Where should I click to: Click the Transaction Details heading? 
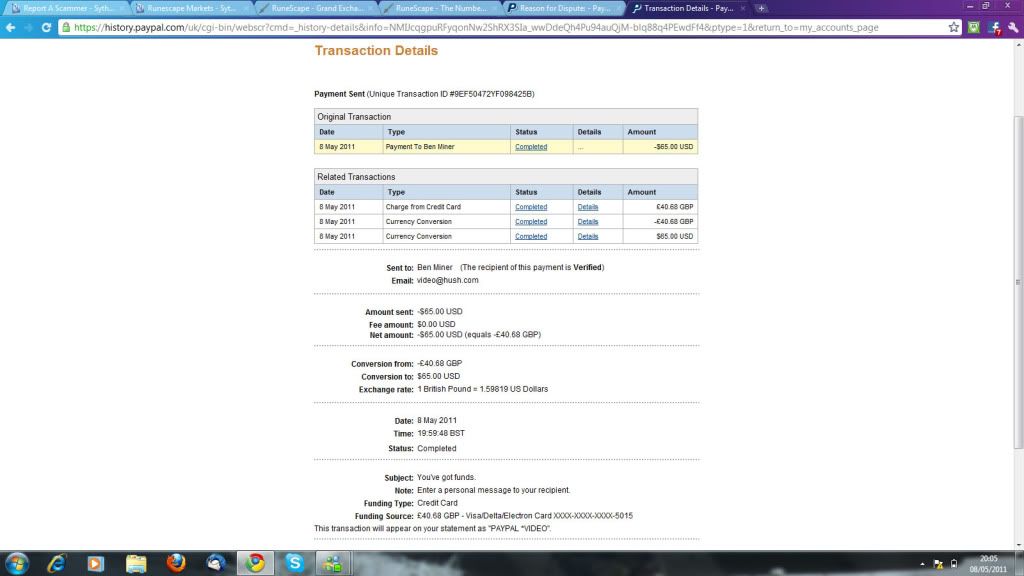click(x=376, y=50)
